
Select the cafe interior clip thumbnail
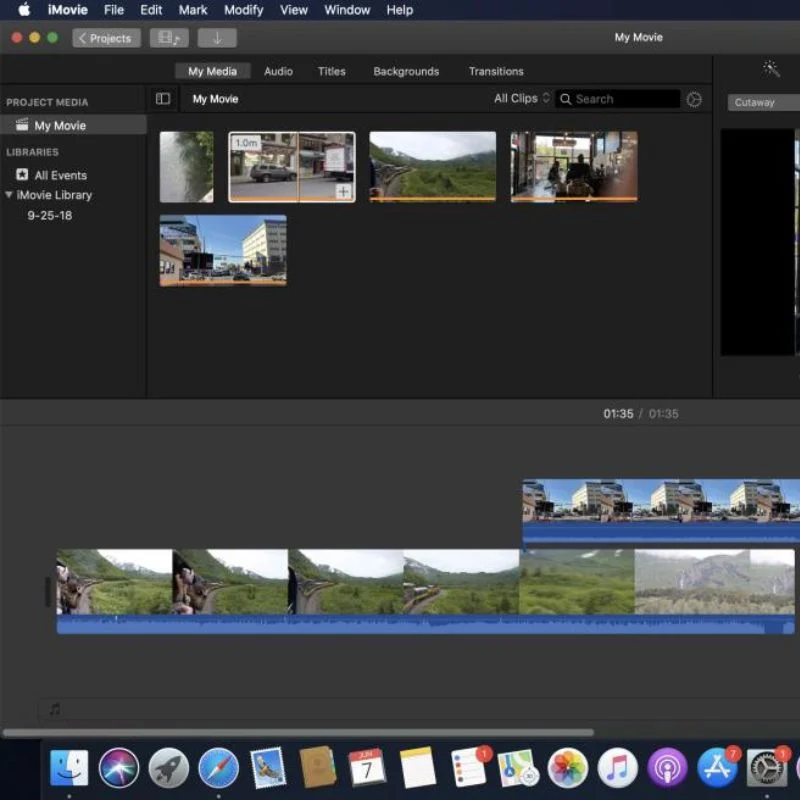(x=574, y=166)
